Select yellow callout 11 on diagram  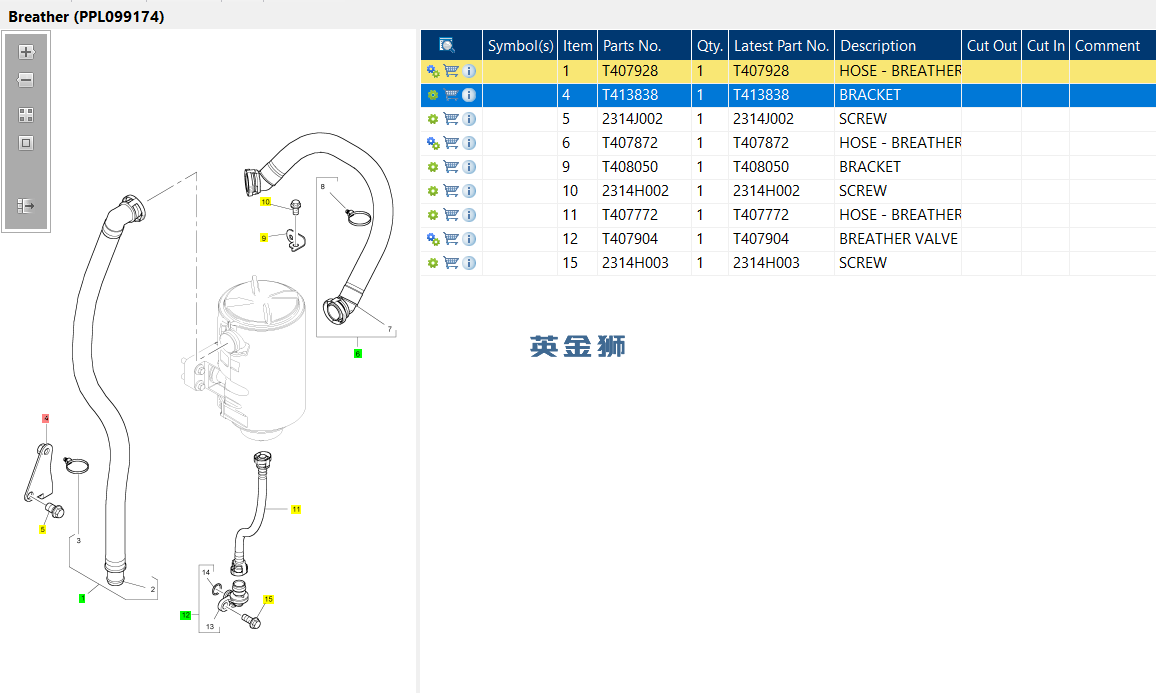[x=296, y=509]
